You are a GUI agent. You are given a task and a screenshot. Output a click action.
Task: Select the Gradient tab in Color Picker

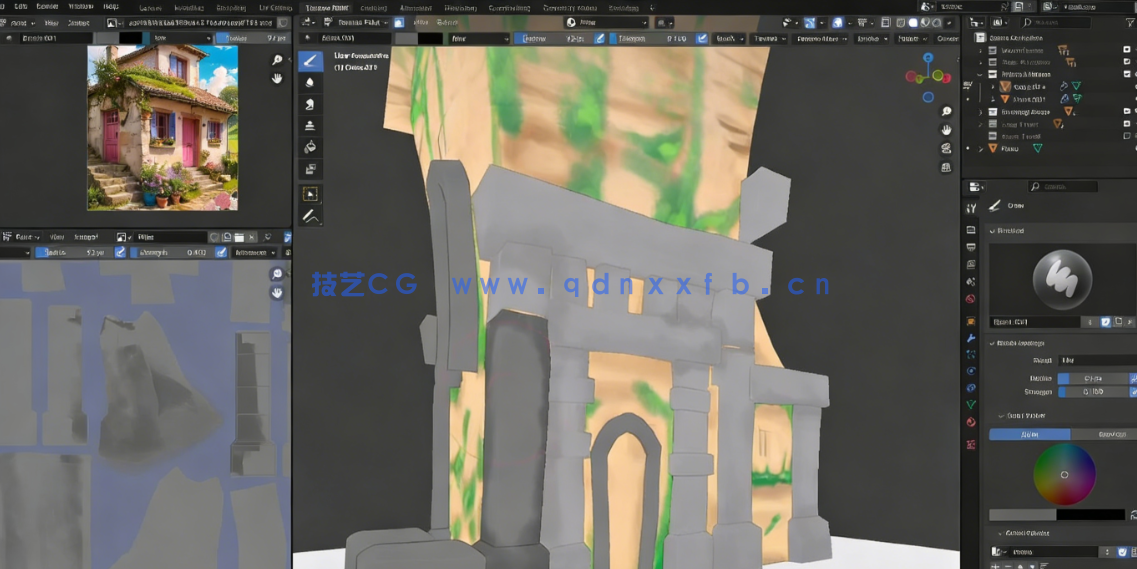pos(1104,434)
